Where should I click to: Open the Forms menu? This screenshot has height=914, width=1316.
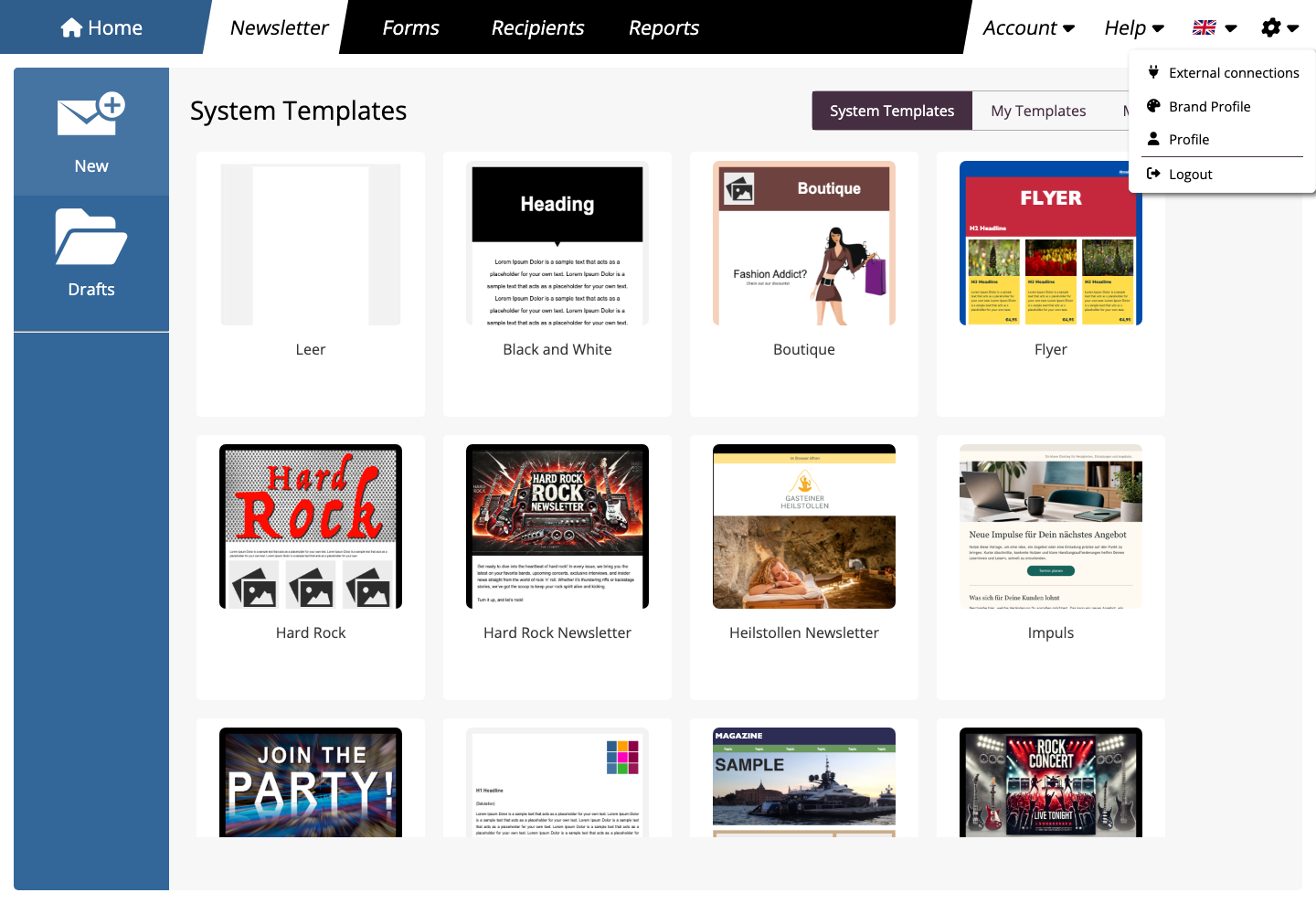coord(410,27)
